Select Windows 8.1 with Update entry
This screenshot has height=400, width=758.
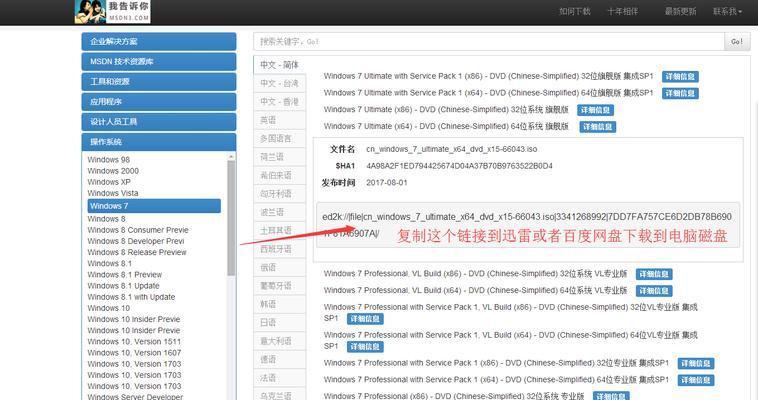point(131,296)
